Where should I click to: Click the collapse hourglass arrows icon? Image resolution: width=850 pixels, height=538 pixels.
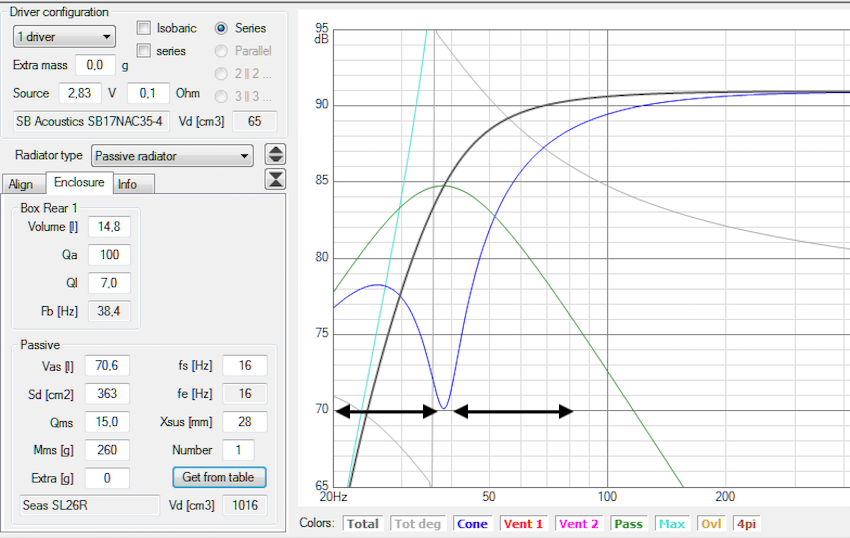tap(275, 179)
